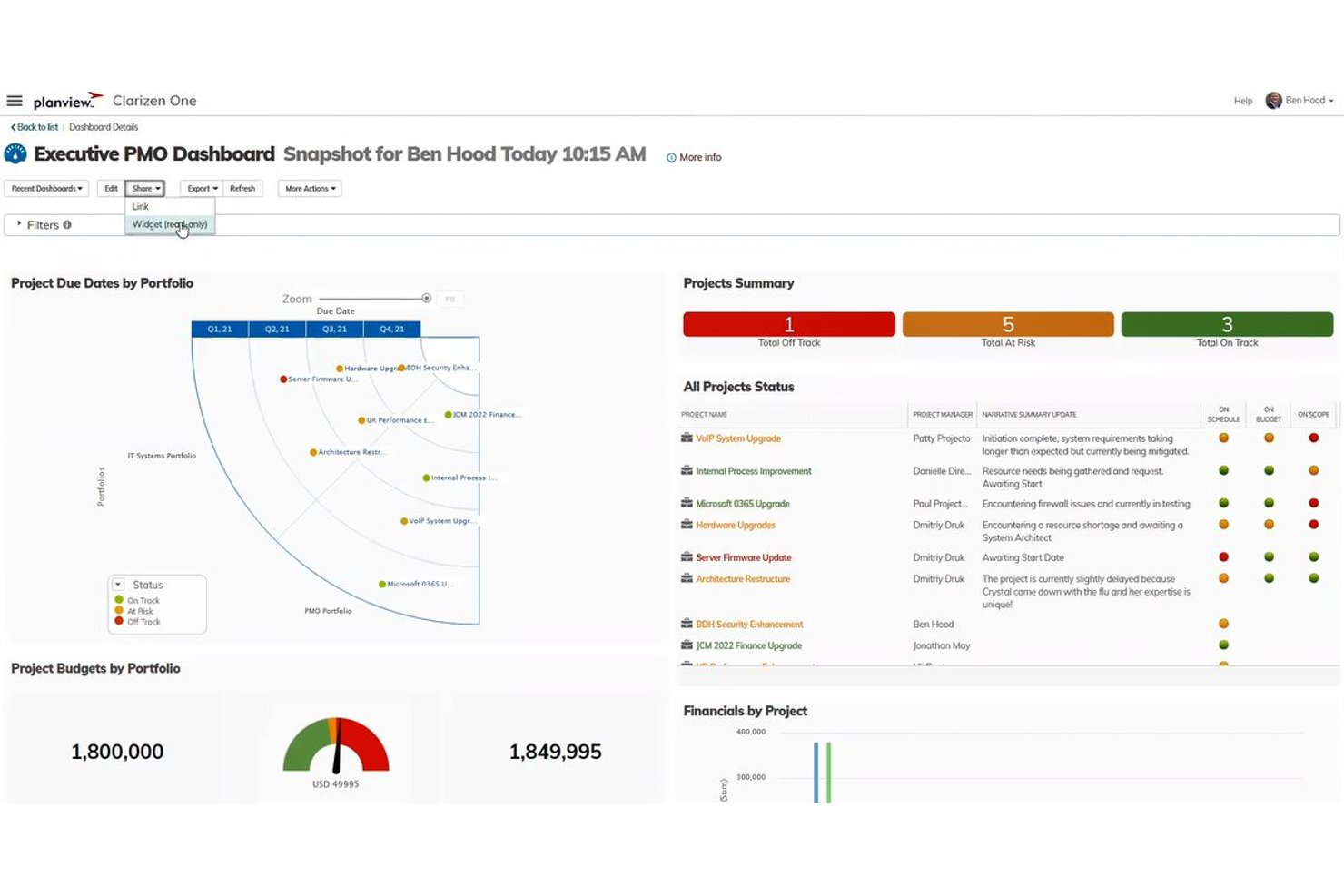This screenshot has height=896, width=1344.
Task: Click the Executive PMO Dashboard gauge icon
Action: [15, 154]
